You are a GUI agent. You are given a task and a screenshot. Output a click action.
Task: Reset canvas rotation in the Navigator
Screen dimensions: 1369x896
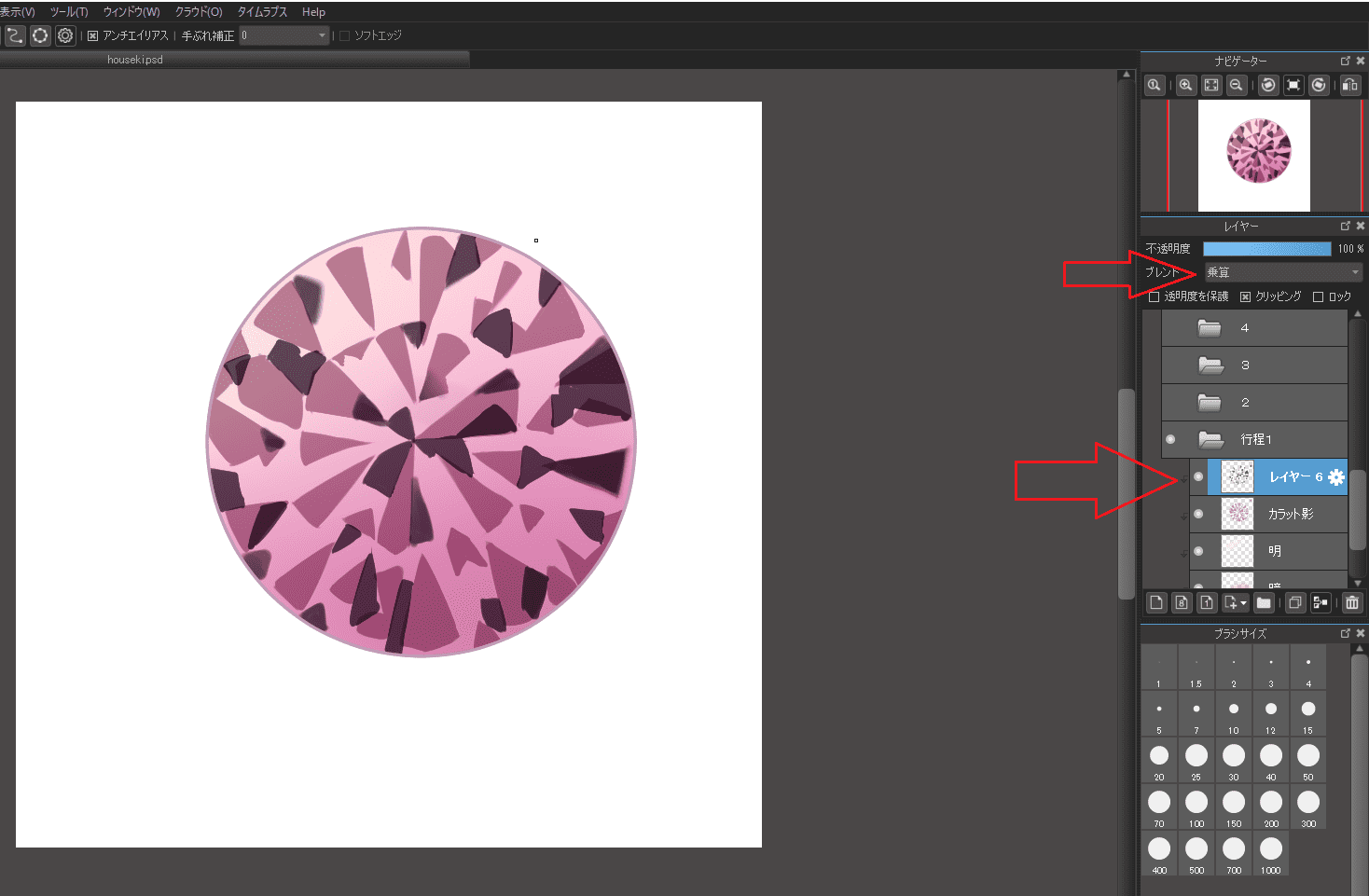(1293, 85)
